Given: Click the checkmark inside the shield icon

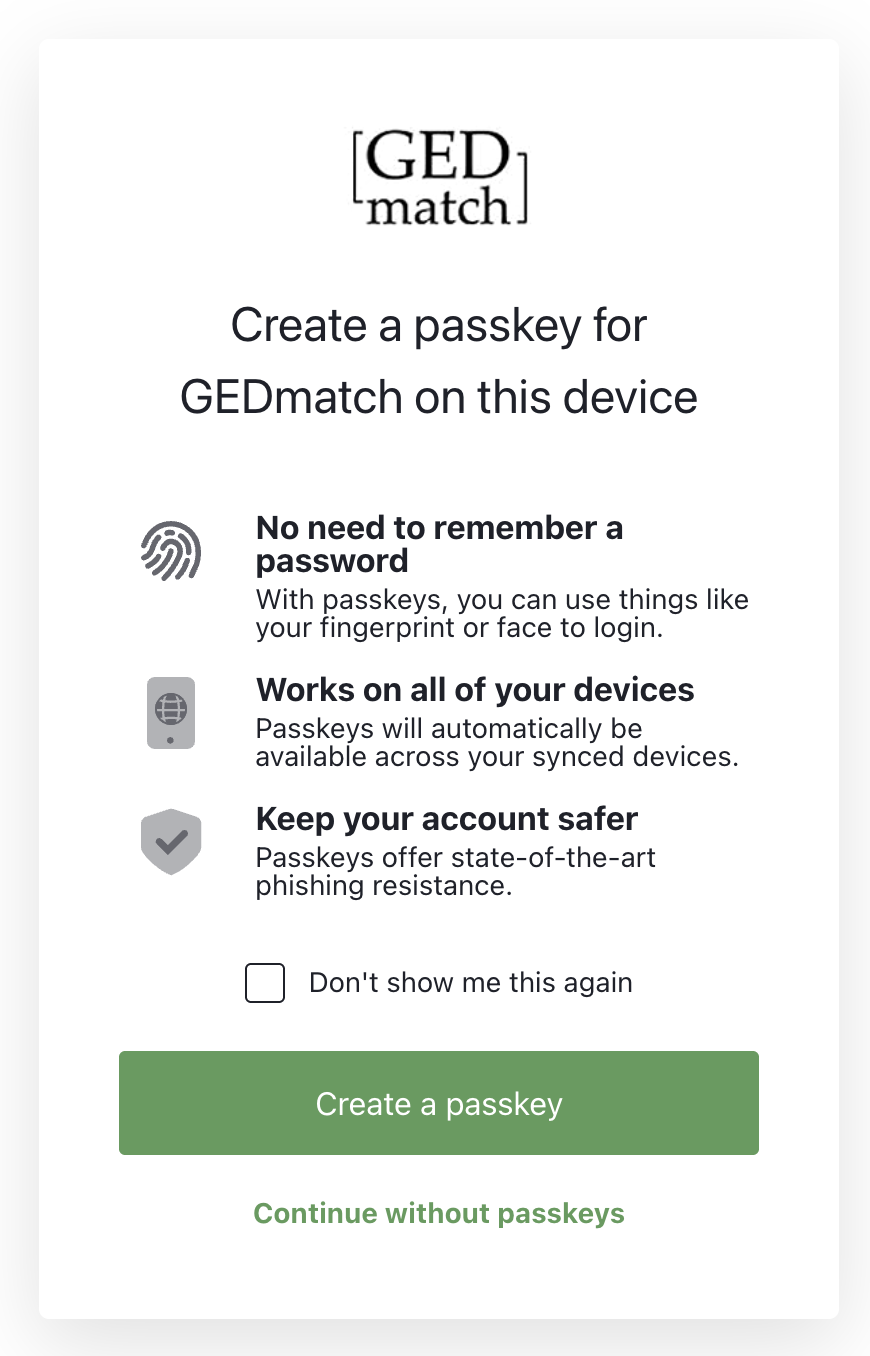Looking at the screenshot, I should coord(171,840).
